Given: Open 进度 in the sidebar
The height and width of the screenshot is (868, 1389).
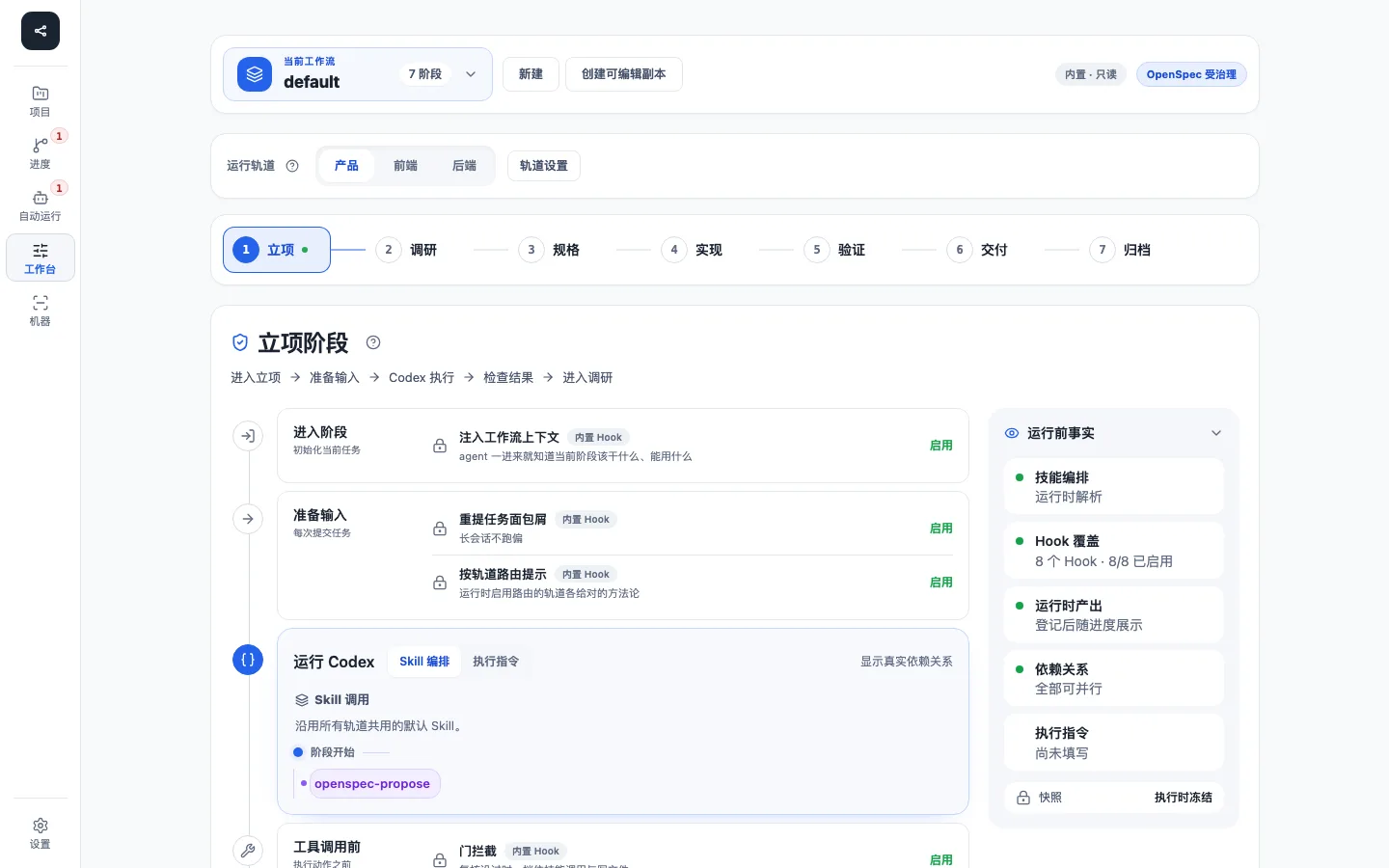Looking at the screenshot, I should 41,153.
